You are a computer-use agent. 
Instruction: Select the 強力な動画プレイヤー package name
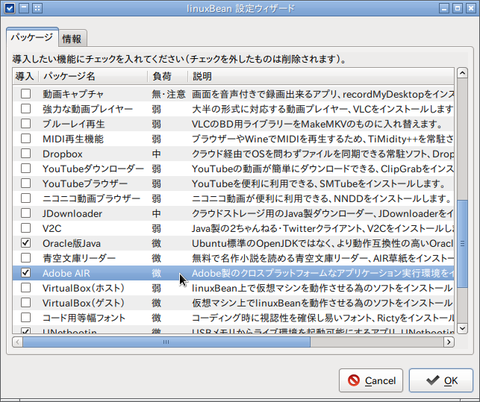pyautogui.click(x=88, y=109)
